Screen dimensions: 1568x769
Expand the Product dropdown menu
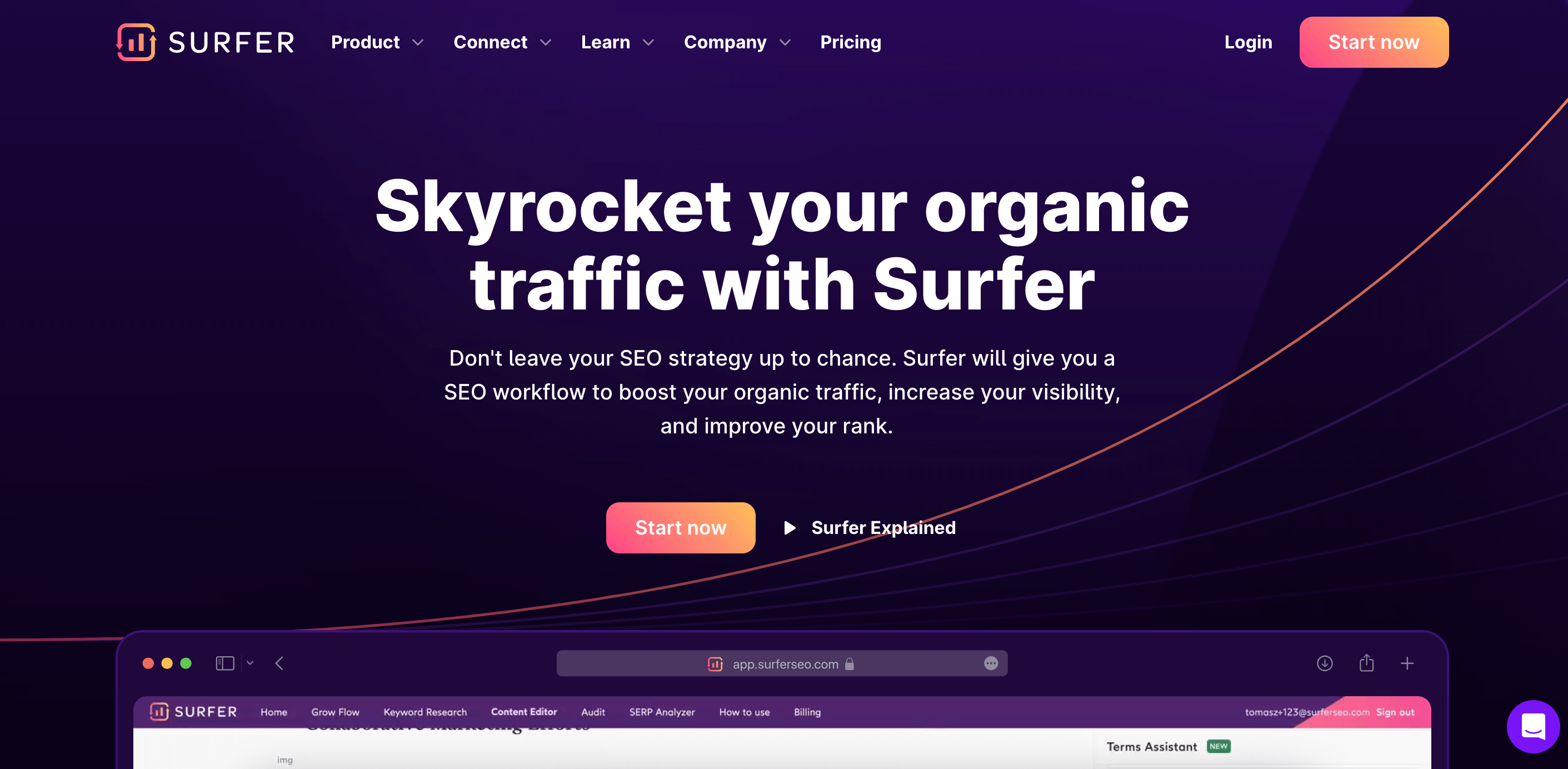tap(376, 42)
